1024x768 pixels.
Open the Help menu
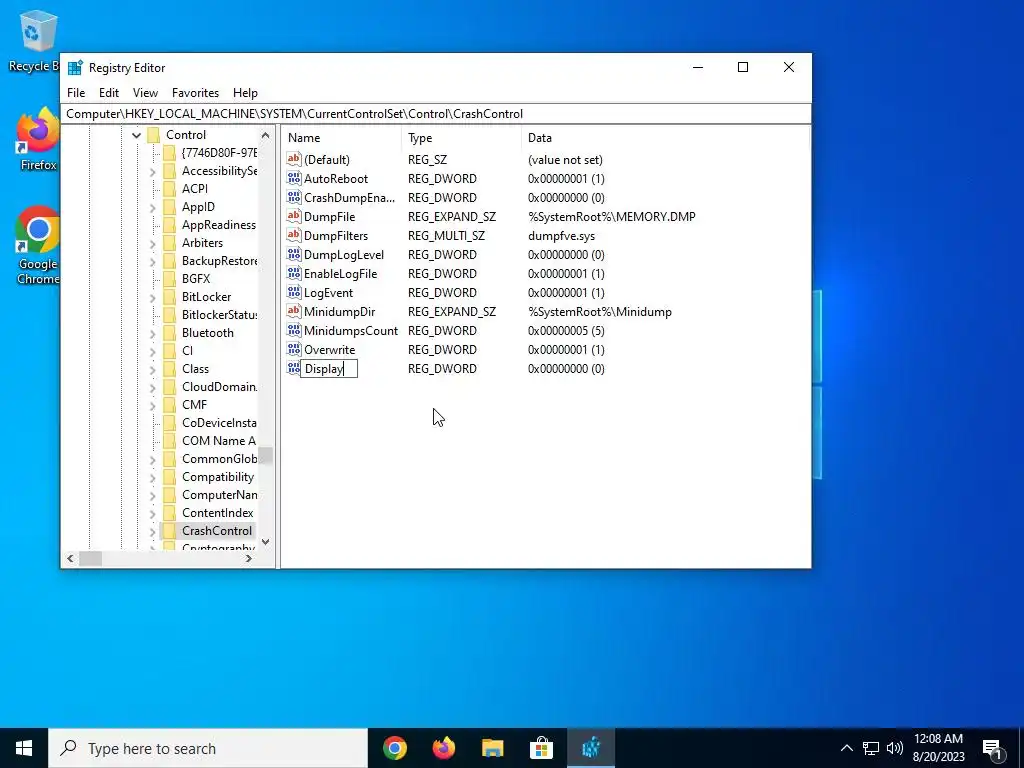click(245, 93)
